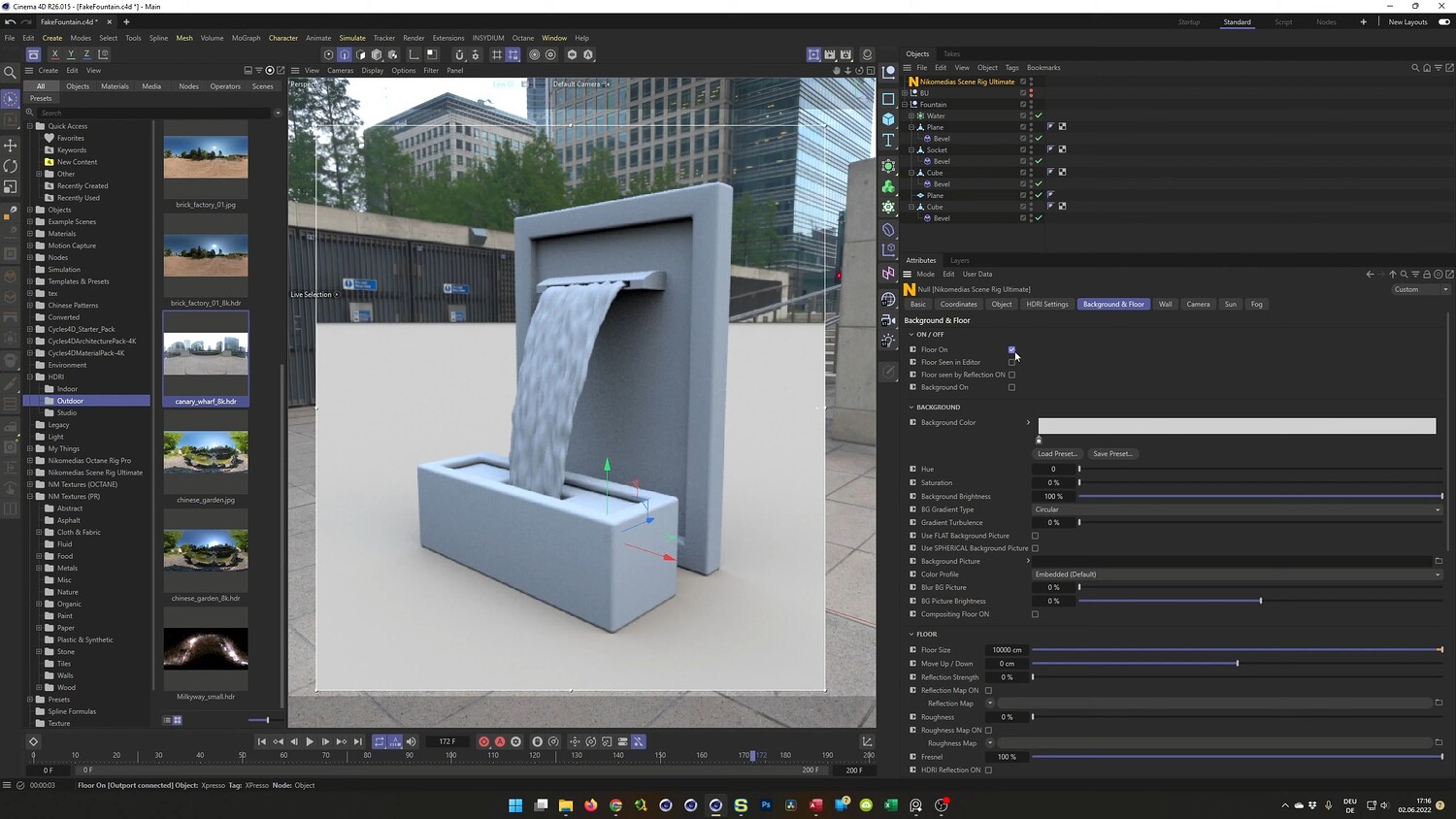
Task: Open the MoGraph menu
Action: [x=247, y=38]
